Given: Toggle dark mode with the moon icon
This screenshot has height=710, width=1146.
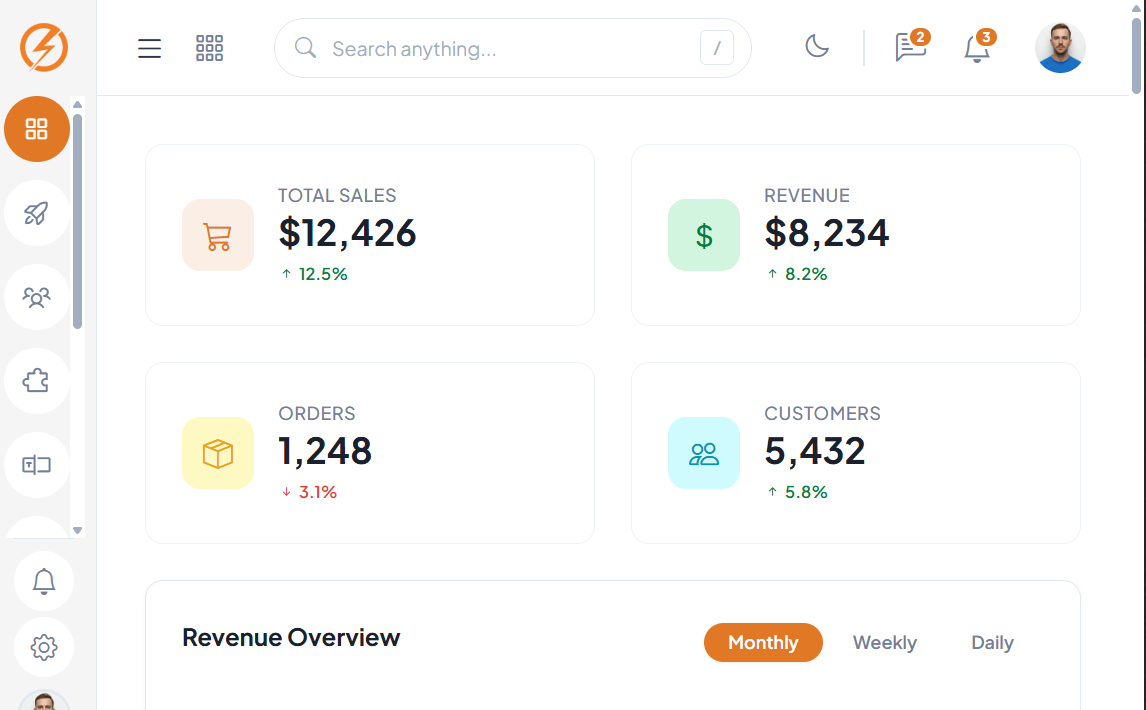Looking at the screenshot, I should tap(817, 47).
